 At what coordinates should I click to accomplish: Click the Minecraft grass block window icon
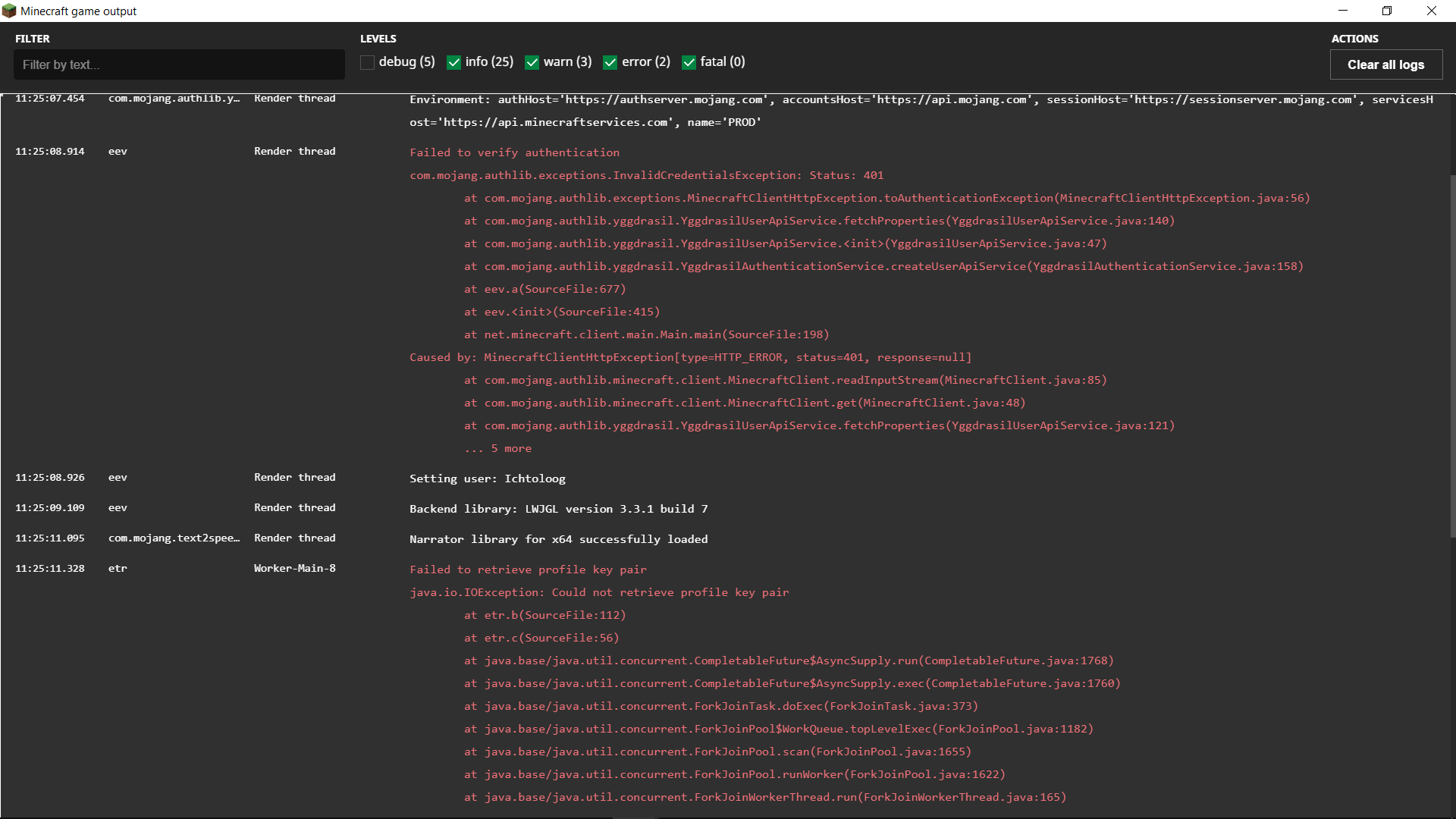[9, 11]
